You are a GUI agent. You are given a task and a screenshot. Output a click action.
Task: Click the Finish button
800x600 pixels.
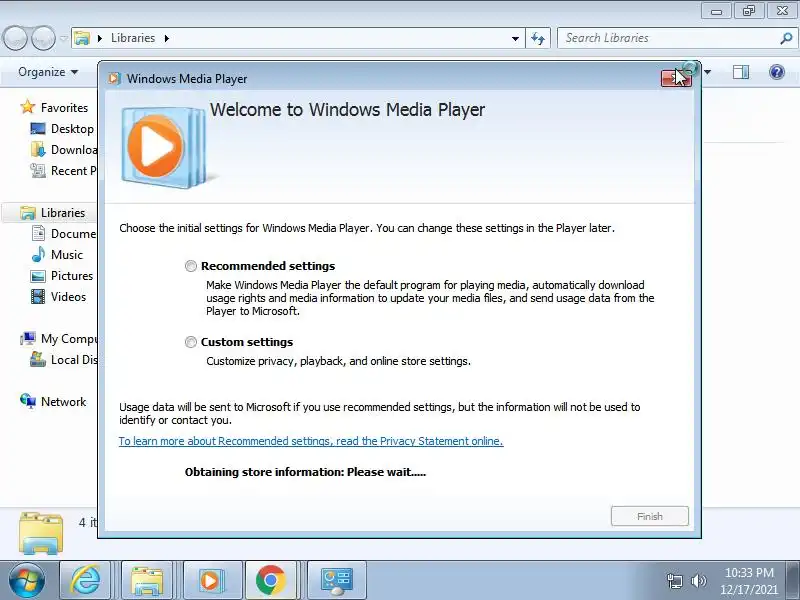tap(649, 516)
